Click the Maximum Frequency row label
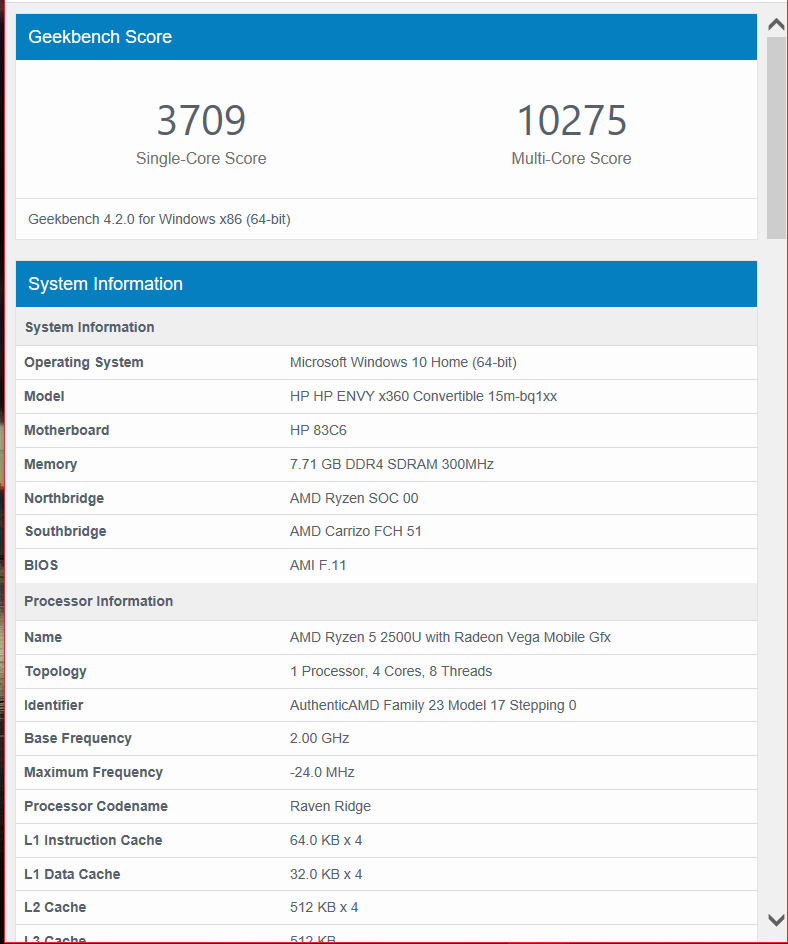The height and width of the screenshot is (944, 788). (93, 772)
